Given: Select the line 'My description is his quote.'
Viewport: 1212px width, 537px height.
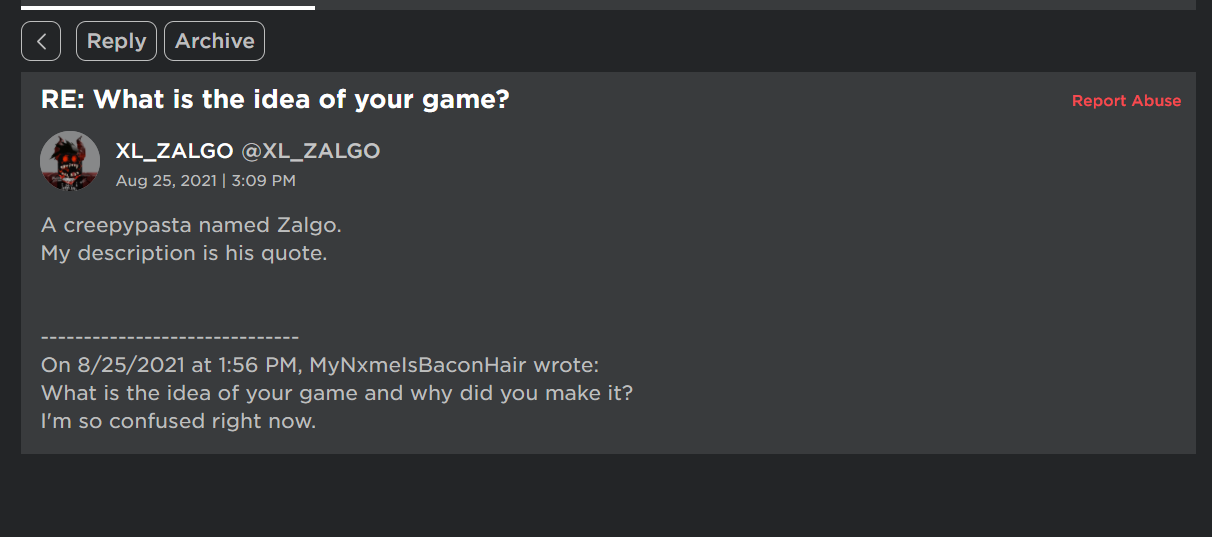Looking at the screenshot, I should coord(184,253).
